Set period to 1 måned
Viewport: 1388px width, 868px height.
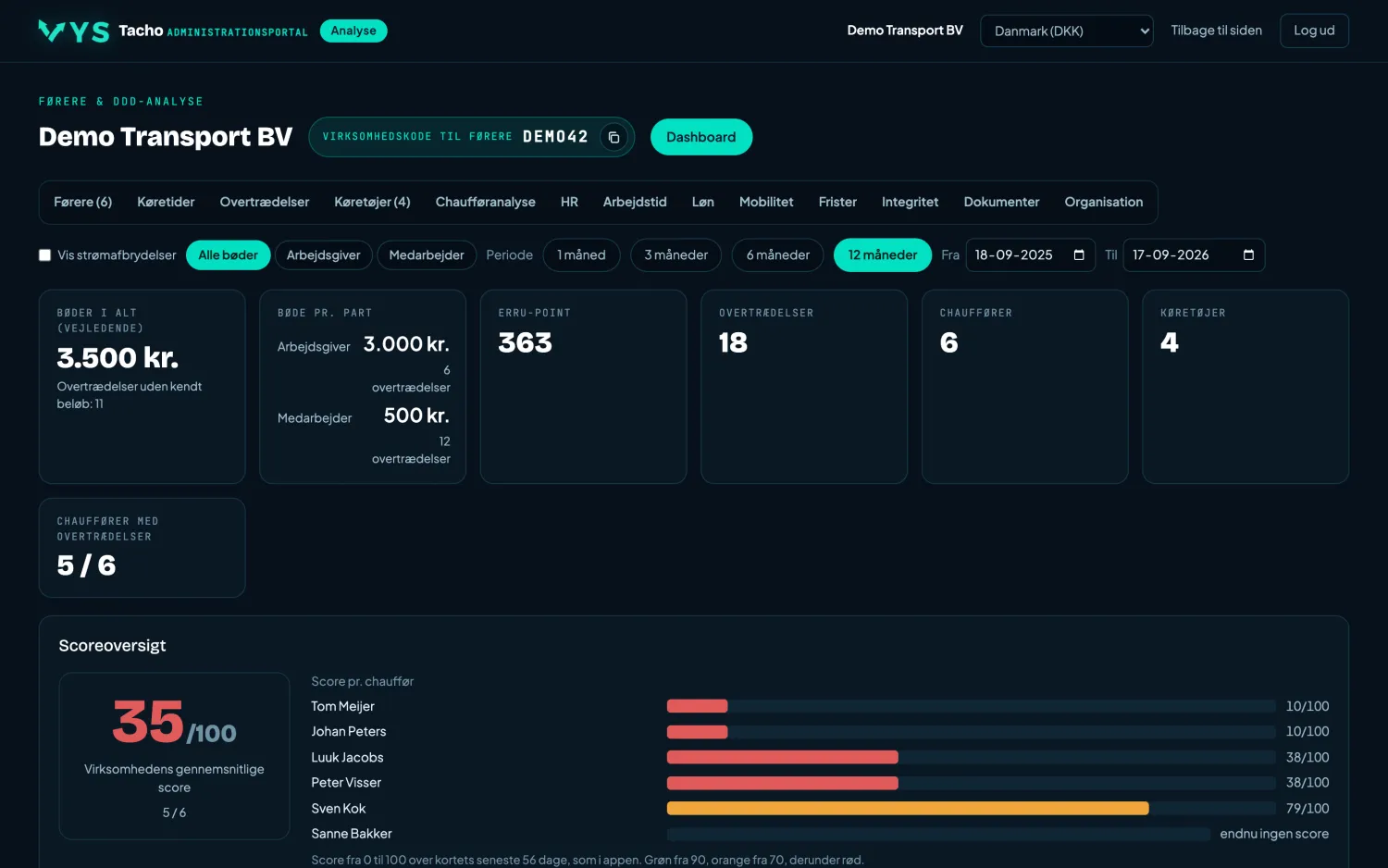point(581,255)
